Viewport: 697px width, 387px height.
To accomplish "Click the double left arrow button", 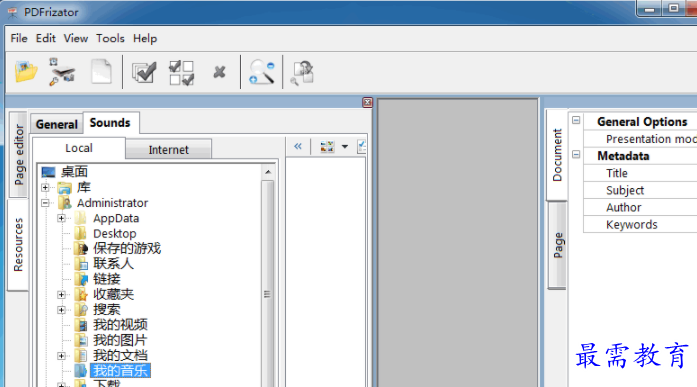I will click(298, 146).
